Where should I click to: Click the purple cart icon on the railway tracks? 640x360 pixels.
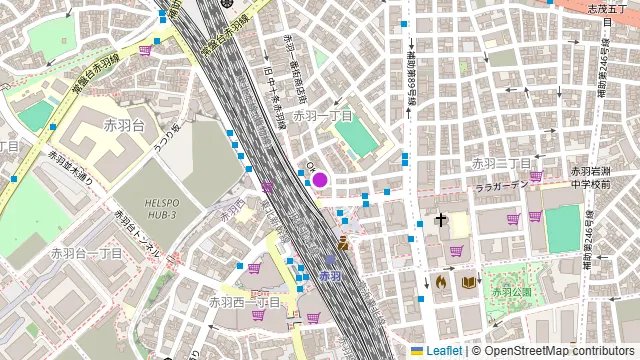267,187
